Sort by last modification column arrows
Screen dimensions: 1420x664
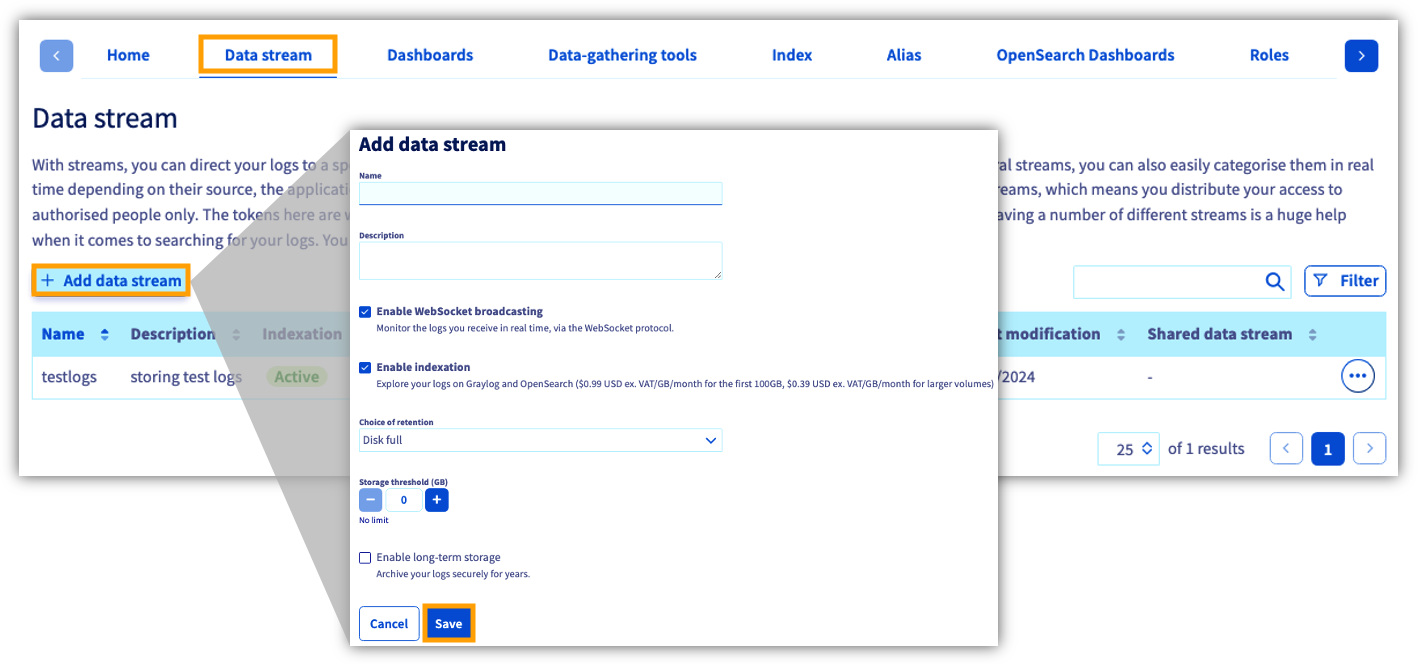pos(1121,335)
